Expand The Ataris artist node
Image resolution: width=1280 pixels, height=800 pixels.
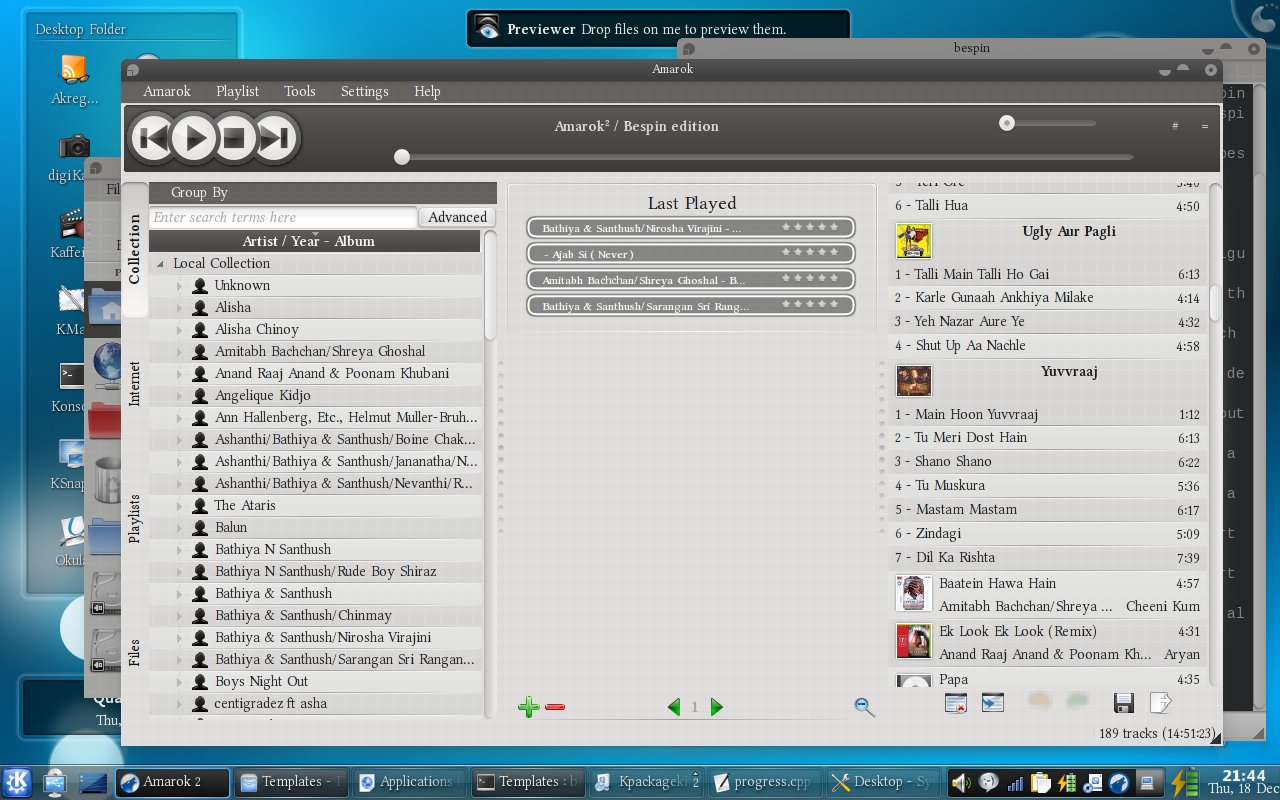pyautogui.click(x=180, y=506)
